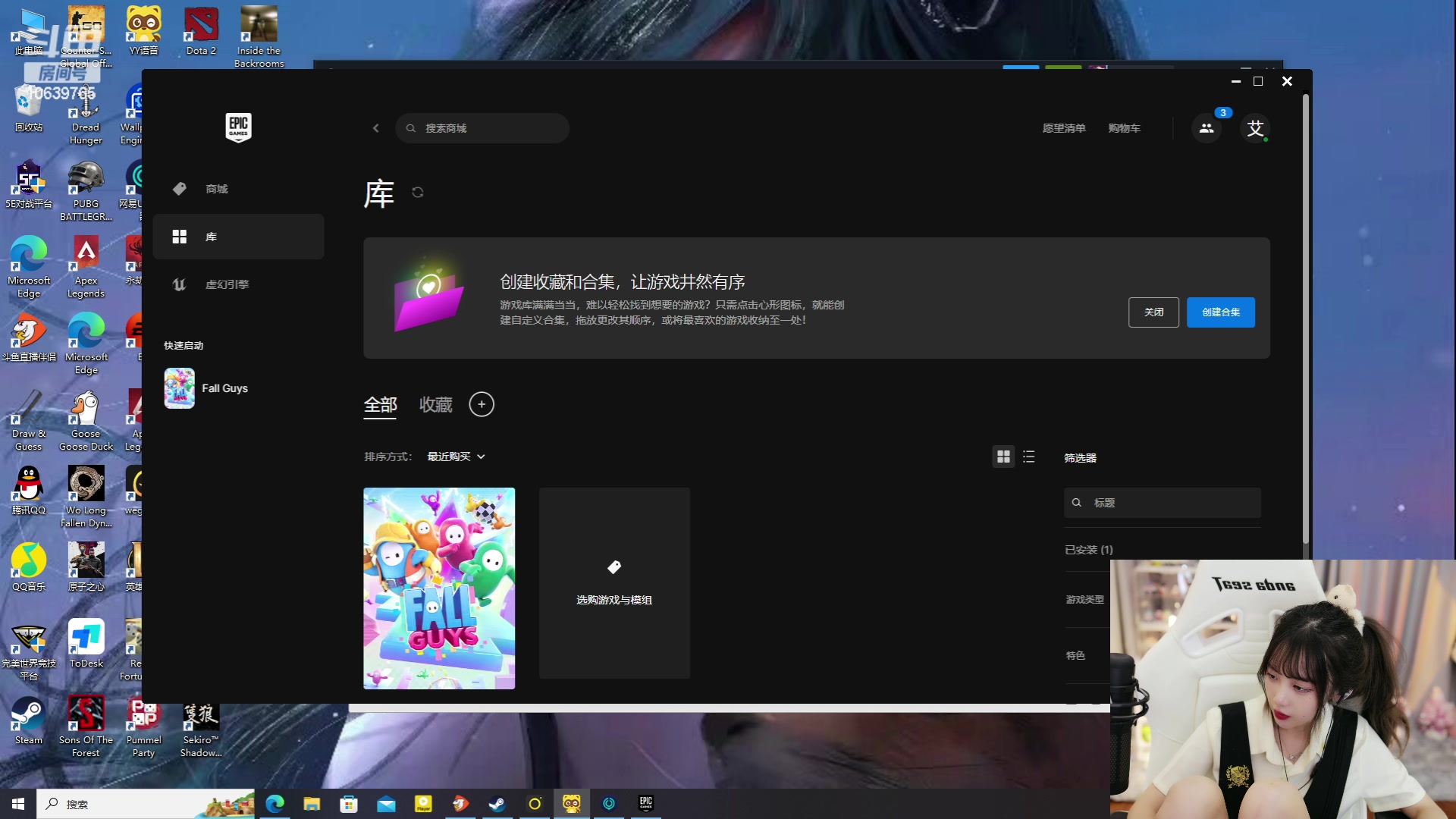Open the 库 library sidebar item
The image size is (1456, 819).
pyautogui.click(x=238, y=237)
